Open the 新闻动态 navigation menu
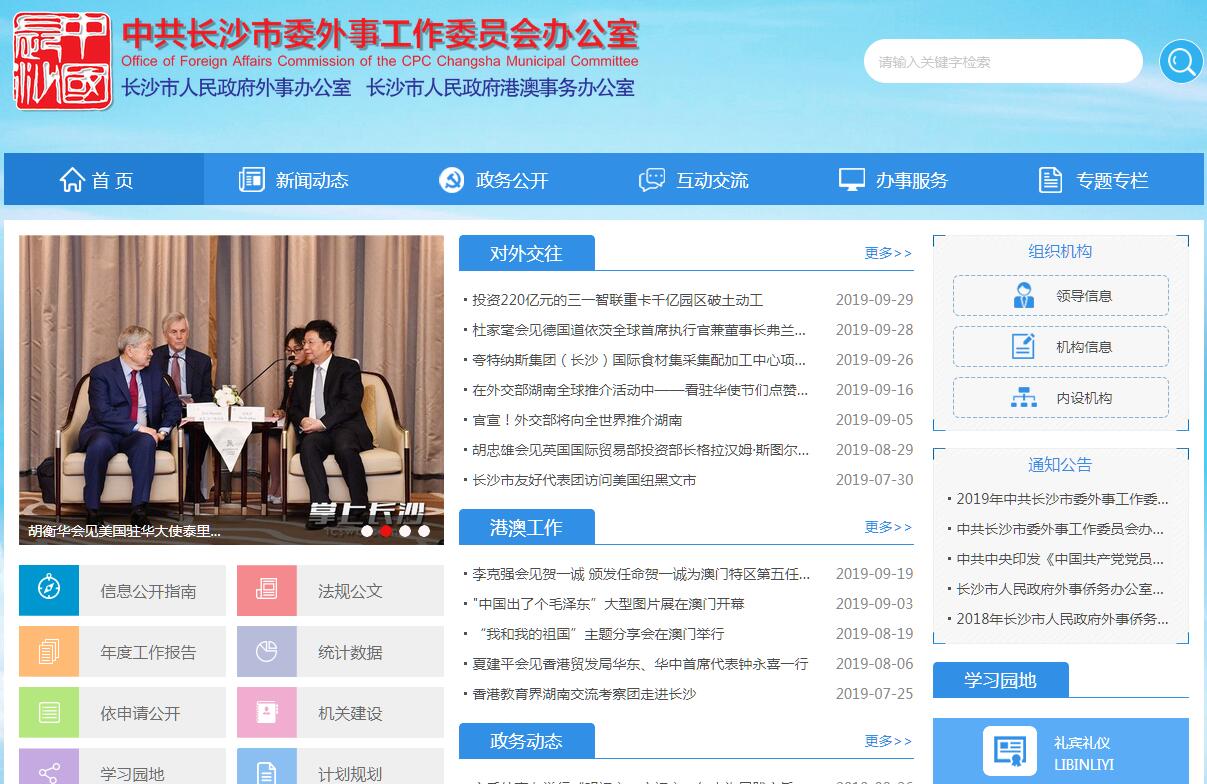Viewport: 1207px width, 784px height. click(294, 180)
